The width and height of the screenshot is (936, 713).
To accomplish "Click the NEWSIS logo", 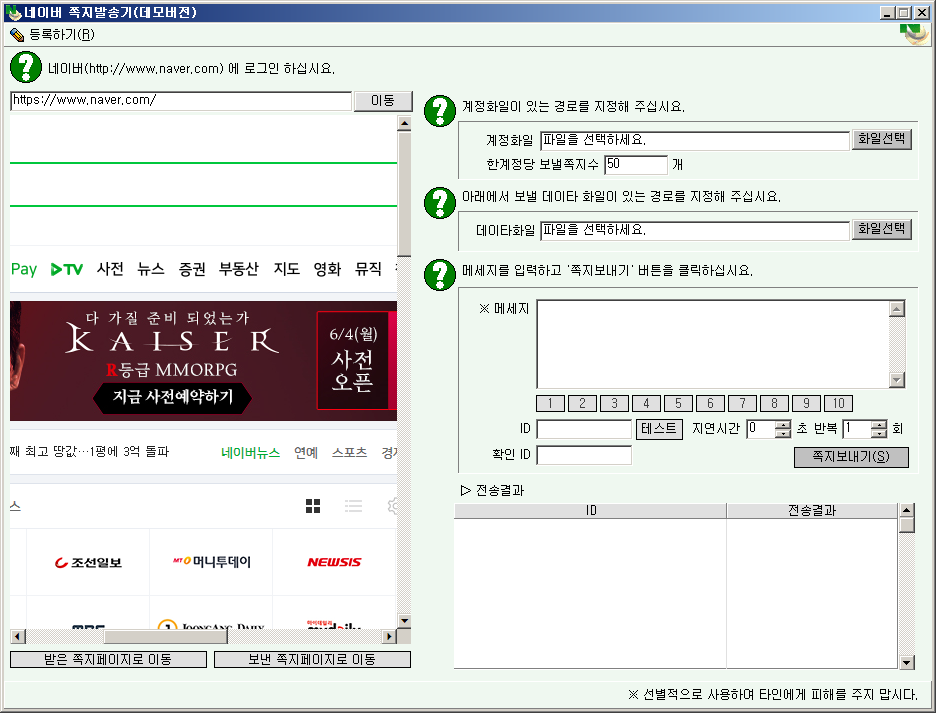I will pos(334,562).
